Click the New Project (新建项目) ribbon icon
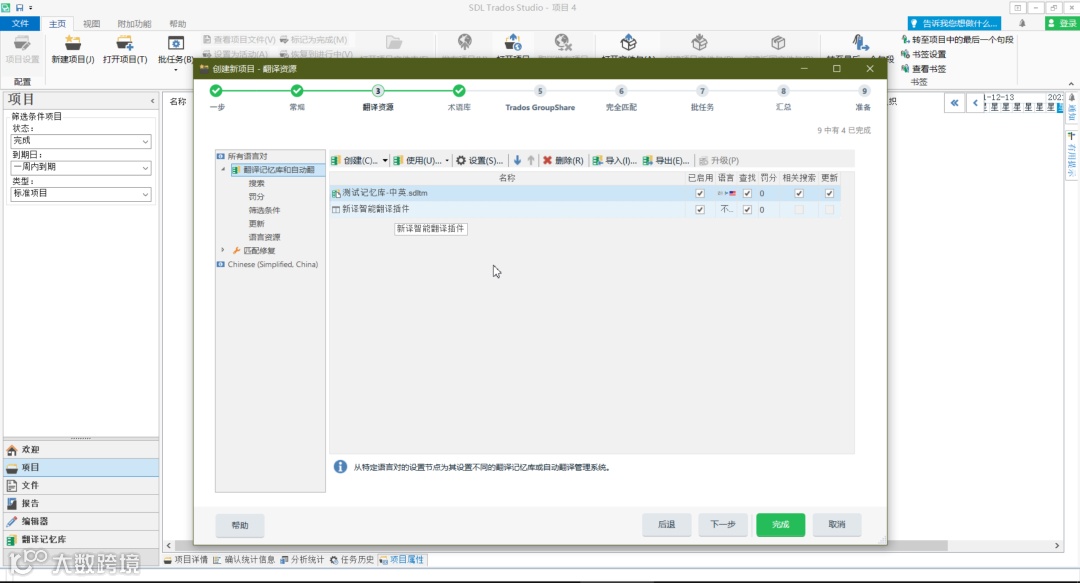This screenshot has width=1080, height=583. click(x=72, y=43)
